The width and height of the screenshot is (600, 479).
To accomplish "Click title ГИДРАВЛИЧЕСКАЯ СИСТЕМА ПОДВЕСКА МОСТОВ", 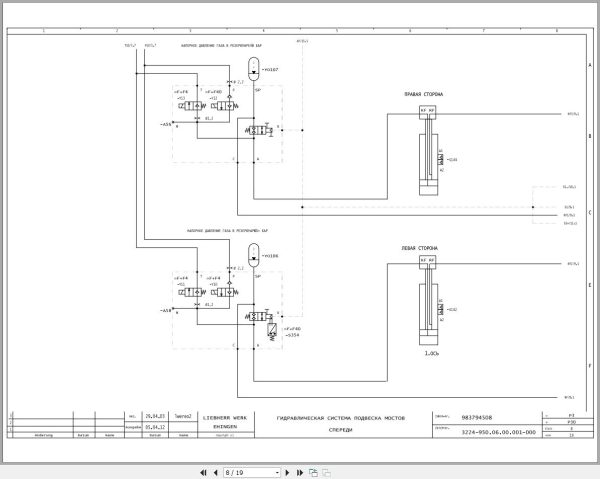I will coord(341,418).
